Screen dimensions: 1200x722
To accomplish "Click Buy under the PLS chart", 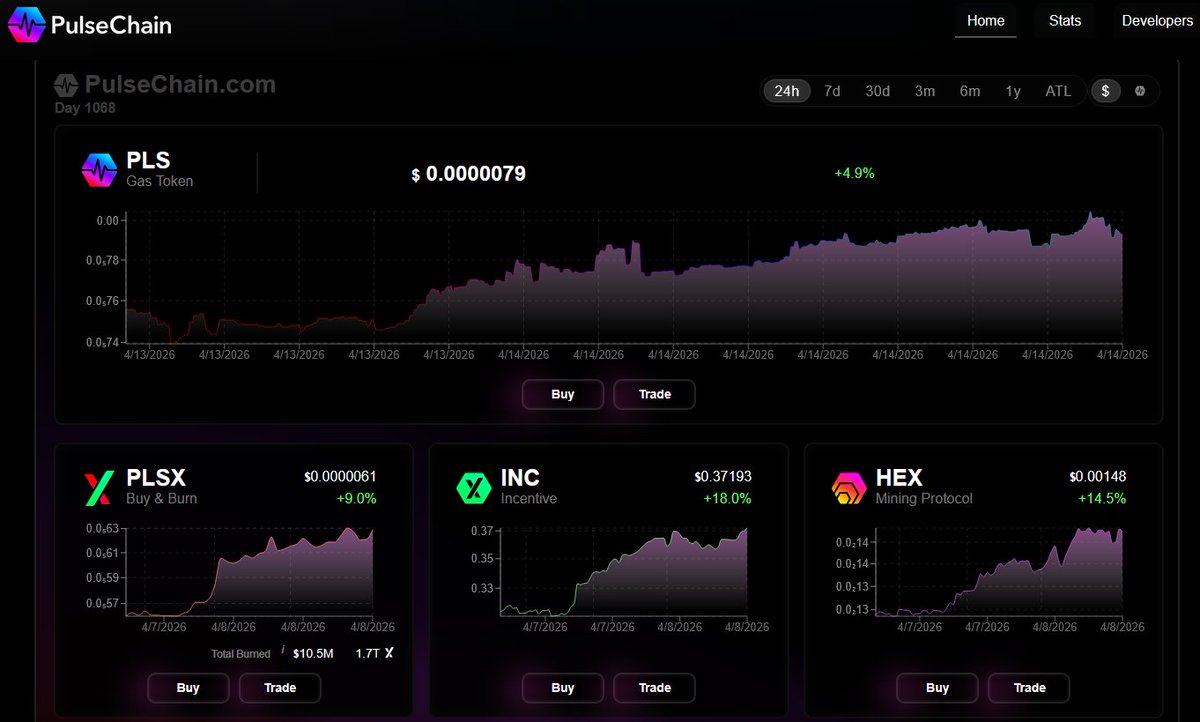I will (x=563, y=394).
